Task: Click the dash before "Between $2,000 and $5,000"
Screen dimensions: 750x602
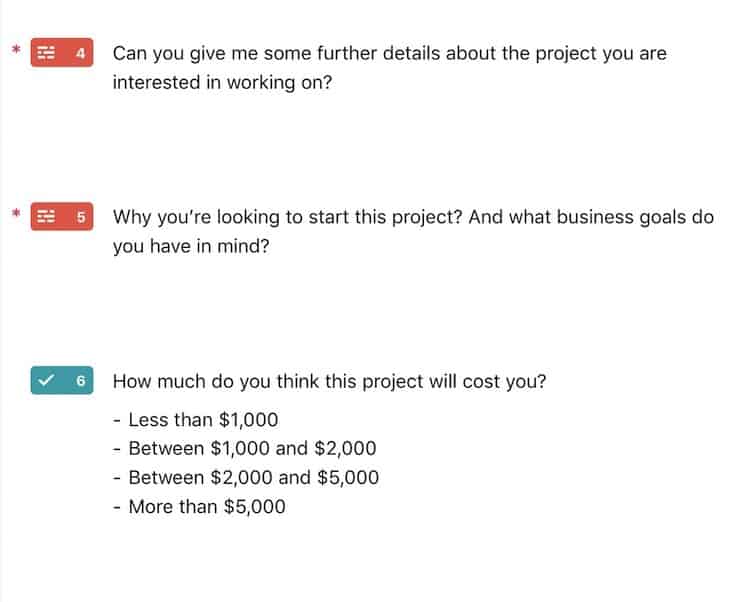Action: (x=117, y=479)
